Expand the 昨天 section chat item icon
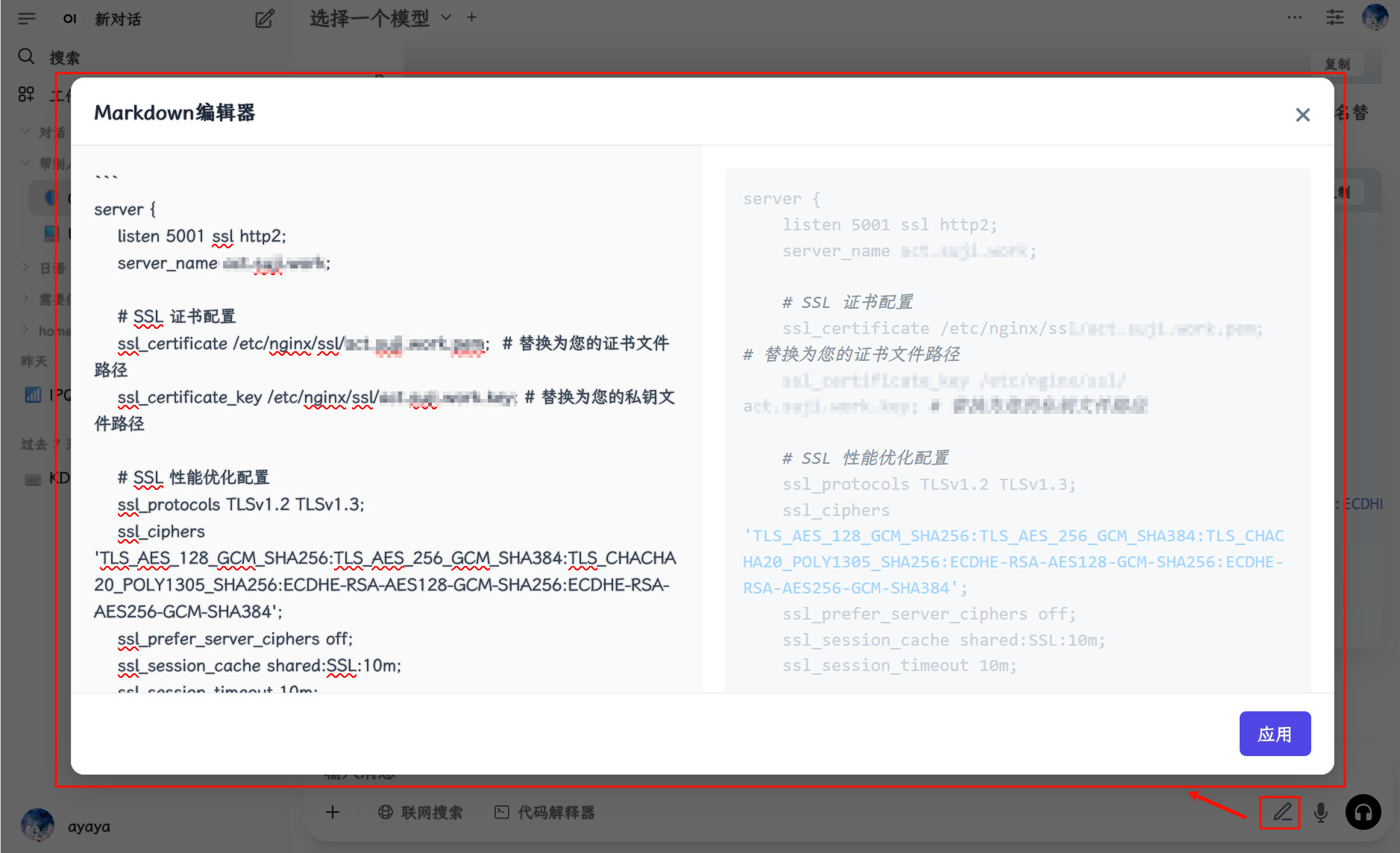 [x=33, y=394]
